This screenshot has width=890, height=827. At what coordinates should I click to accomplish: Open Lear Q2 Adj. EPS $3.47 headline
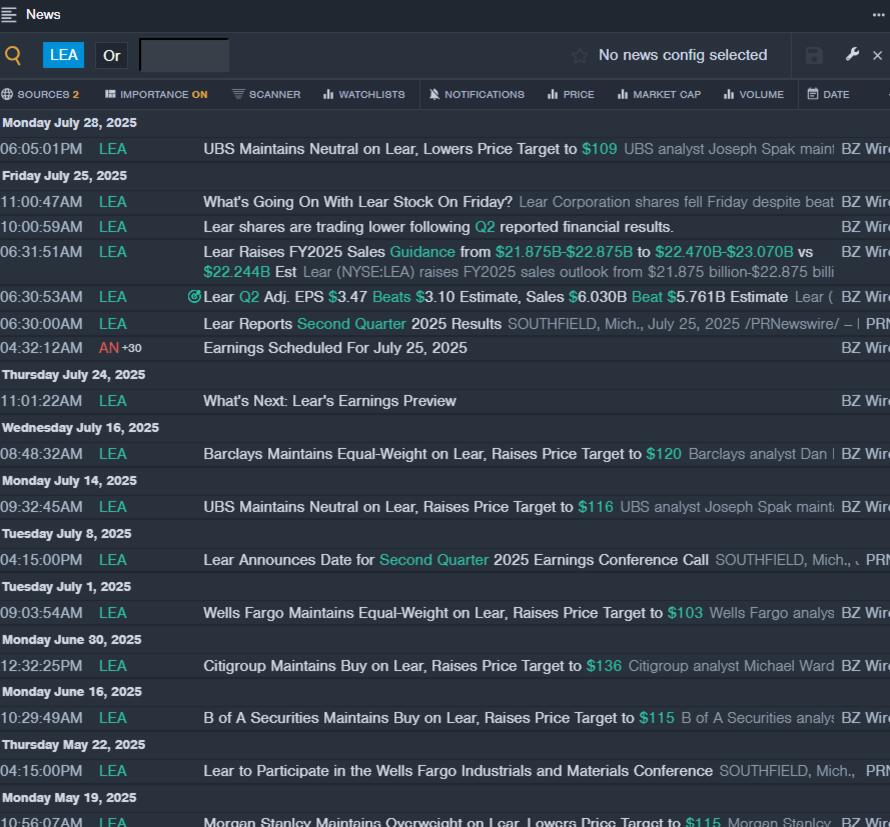point(496,297)
